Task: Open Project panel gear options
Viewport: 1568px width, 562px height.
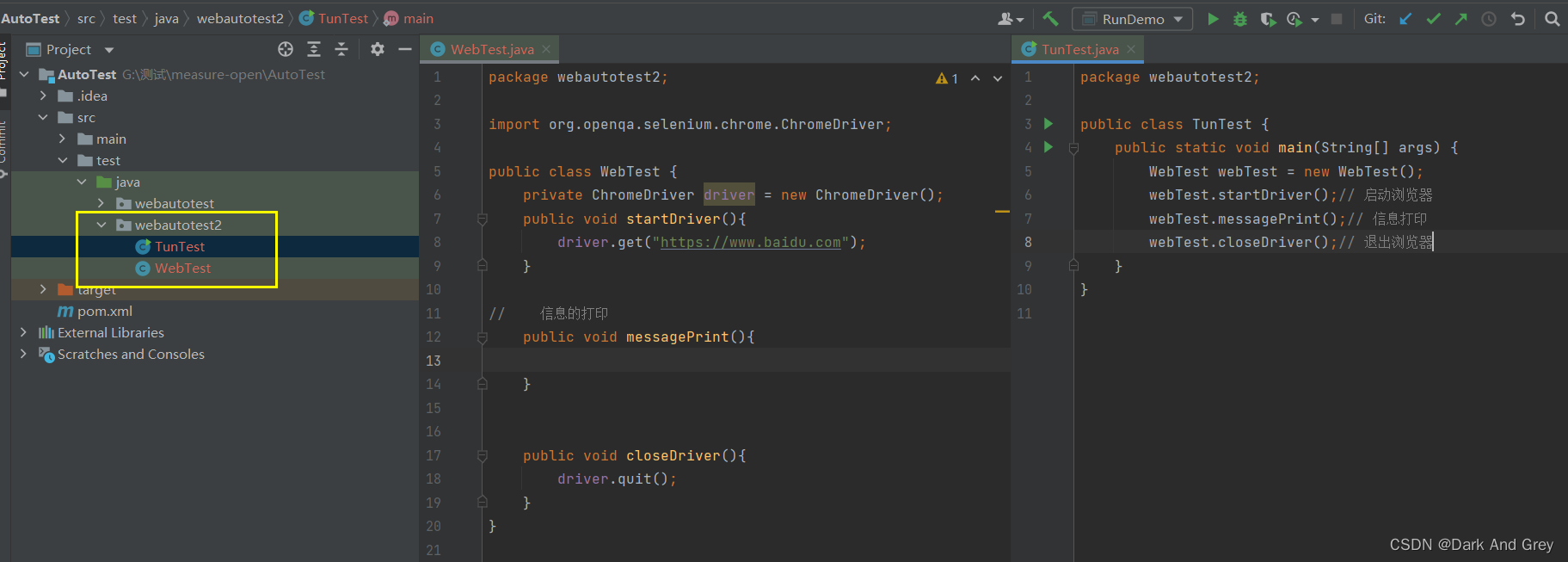Action: click(x=377, y=49)
